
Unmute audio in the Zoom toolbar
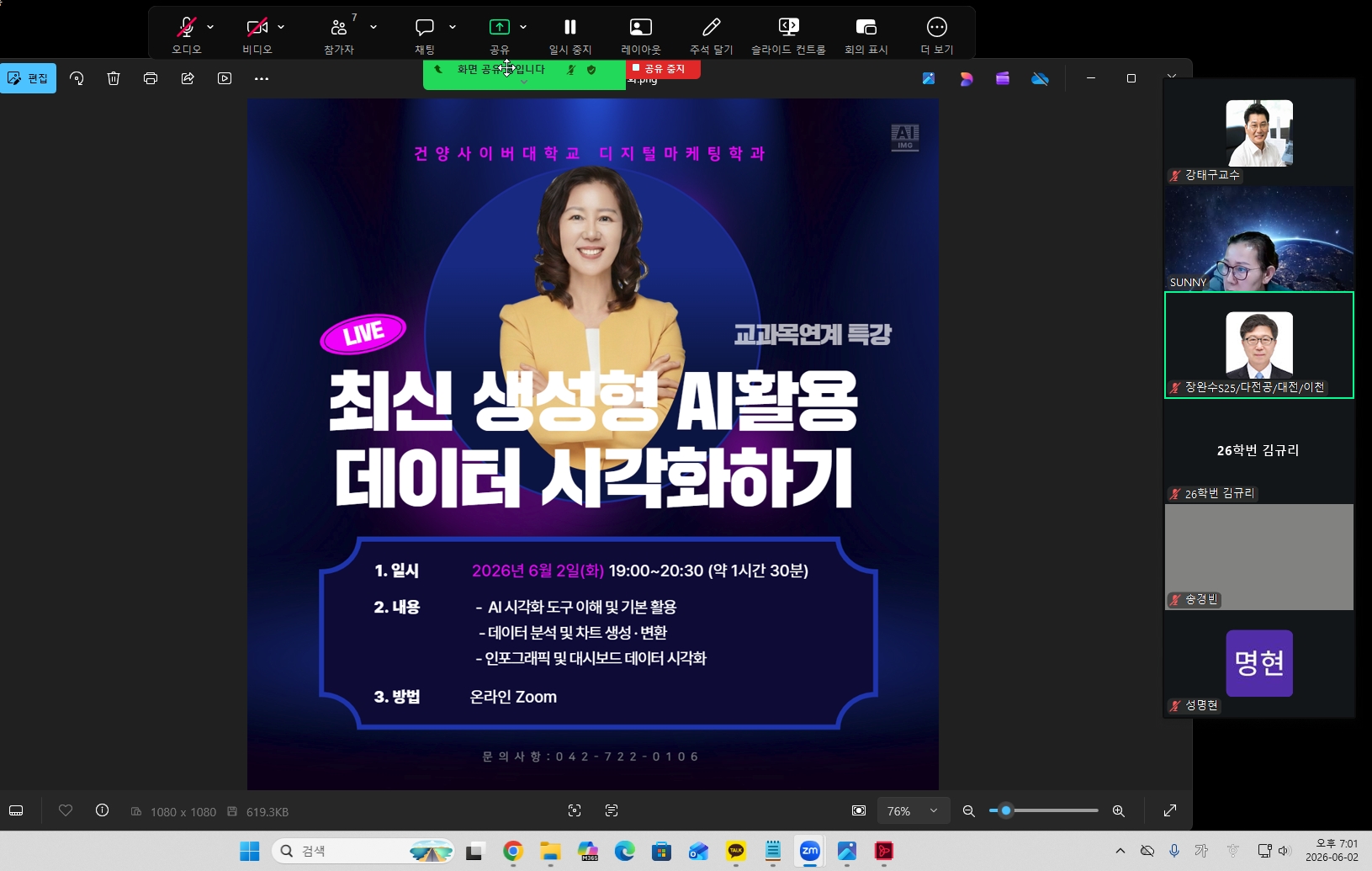pyautogui.click(x=186, y=35)
